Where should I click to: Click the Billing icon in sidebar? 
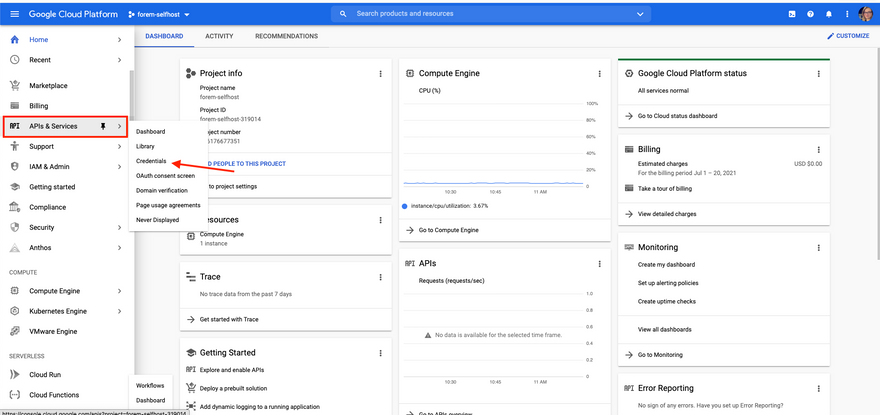click(x=15, y=106)
